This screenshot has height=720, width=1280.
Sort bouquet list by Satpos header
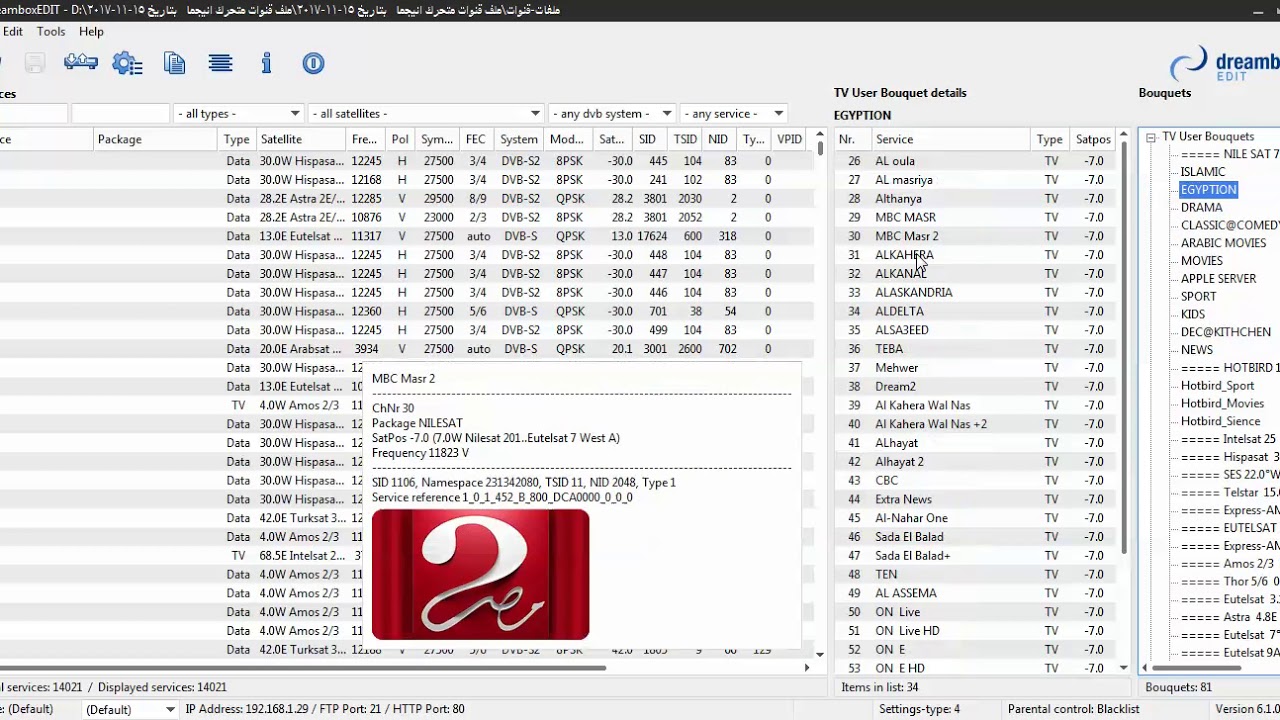pyautogui.click(x=1093, y=139)
